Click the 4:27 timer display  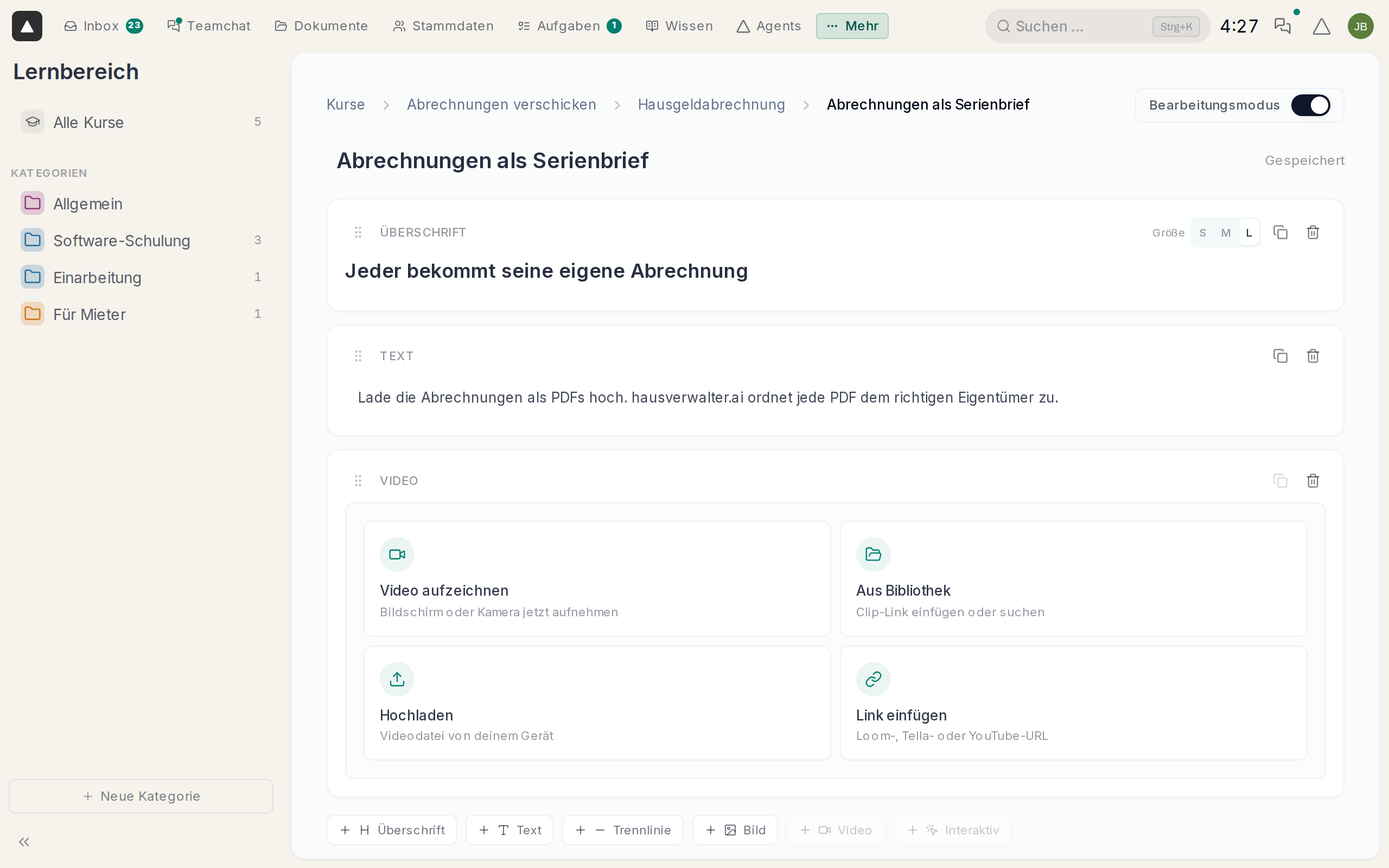(x=1239, y=27)
